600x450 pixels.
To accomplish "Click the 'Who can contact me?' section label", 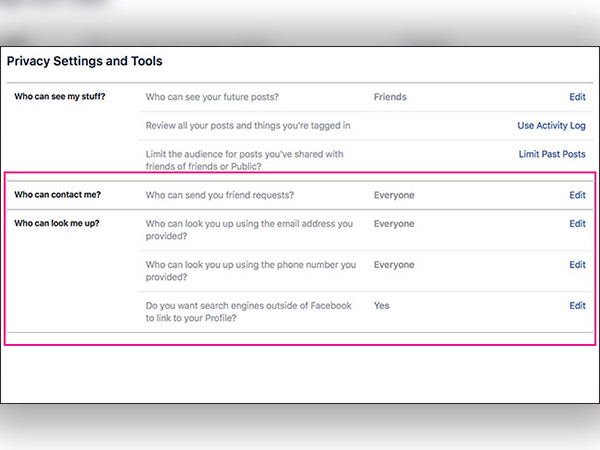I will point(58,195).
